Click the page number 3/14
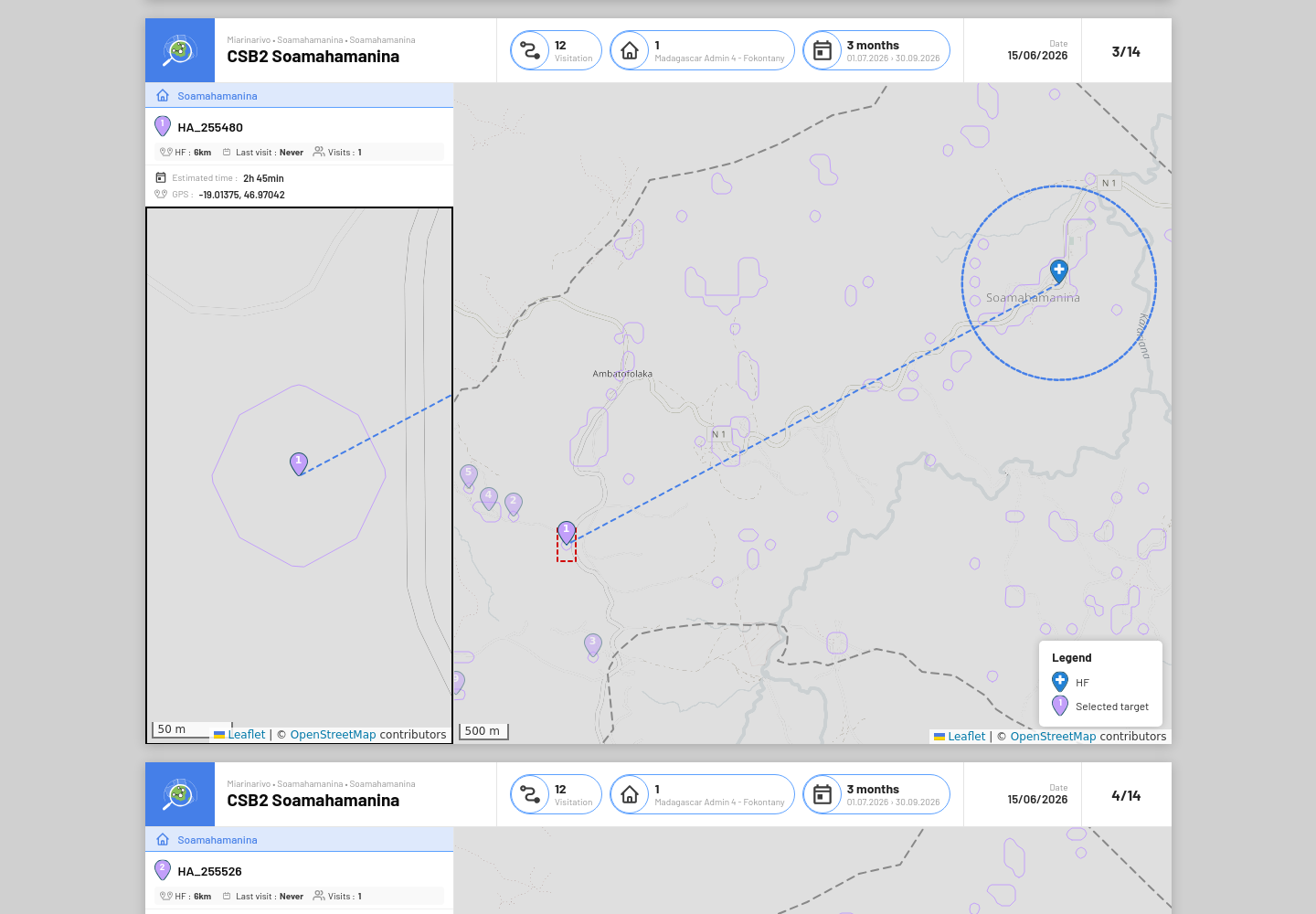The height and width of the screenshot is (914, 1316). [1126, 52]
